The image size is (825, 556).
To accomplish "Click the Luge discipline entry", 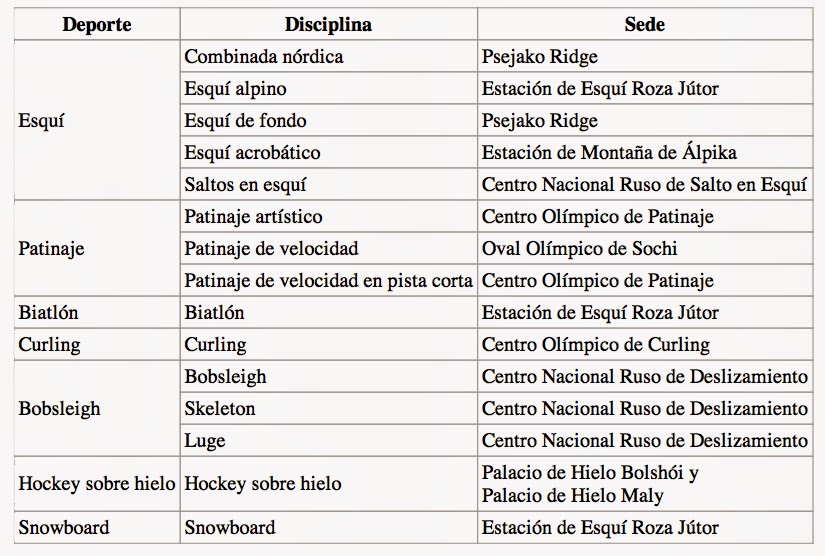I will pyautogui.click(x=205, y=441).
